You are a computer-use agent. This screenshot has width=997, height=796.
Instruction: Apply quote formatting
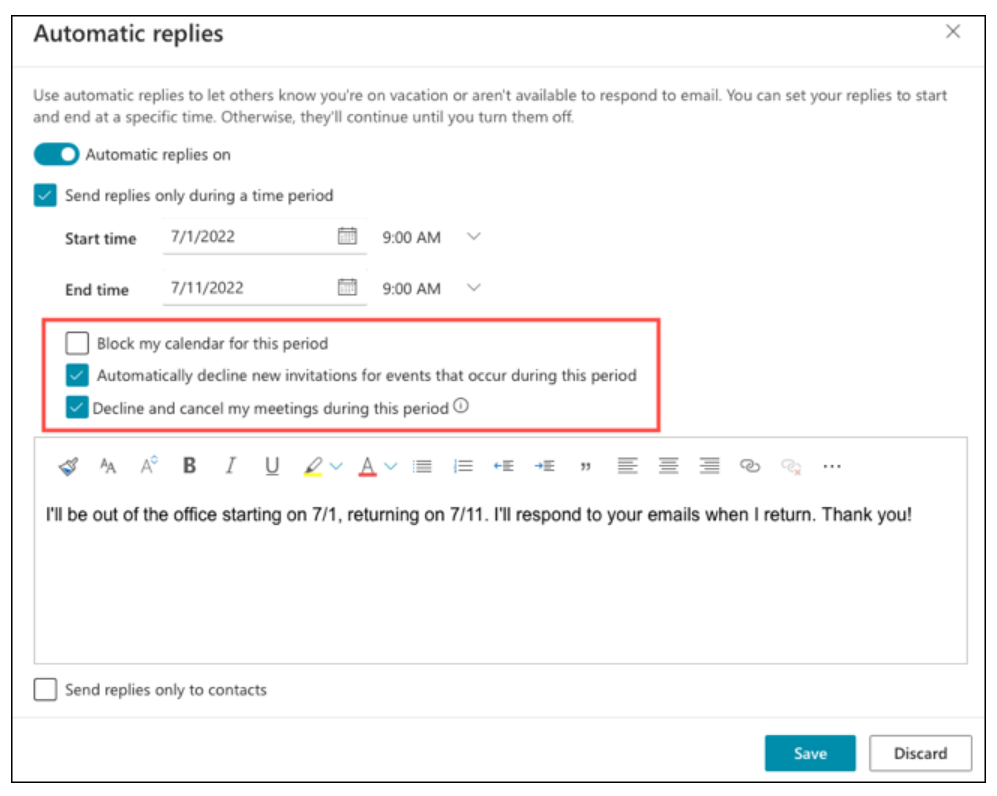click(586, 467)
